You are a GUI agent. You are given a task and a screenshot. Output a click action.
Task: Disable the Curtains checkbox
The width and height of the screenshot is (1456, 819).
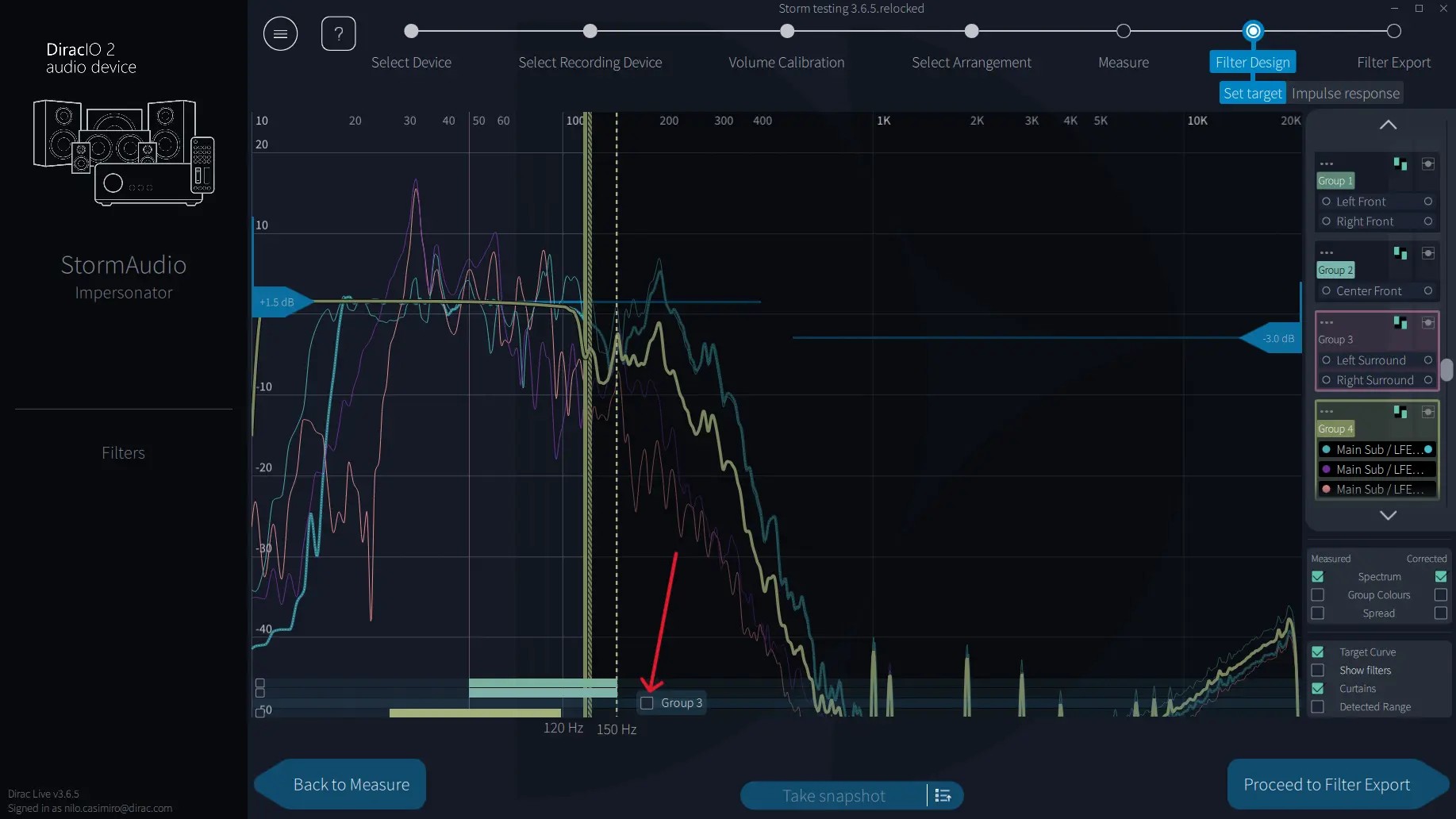tap(1318, 689)
